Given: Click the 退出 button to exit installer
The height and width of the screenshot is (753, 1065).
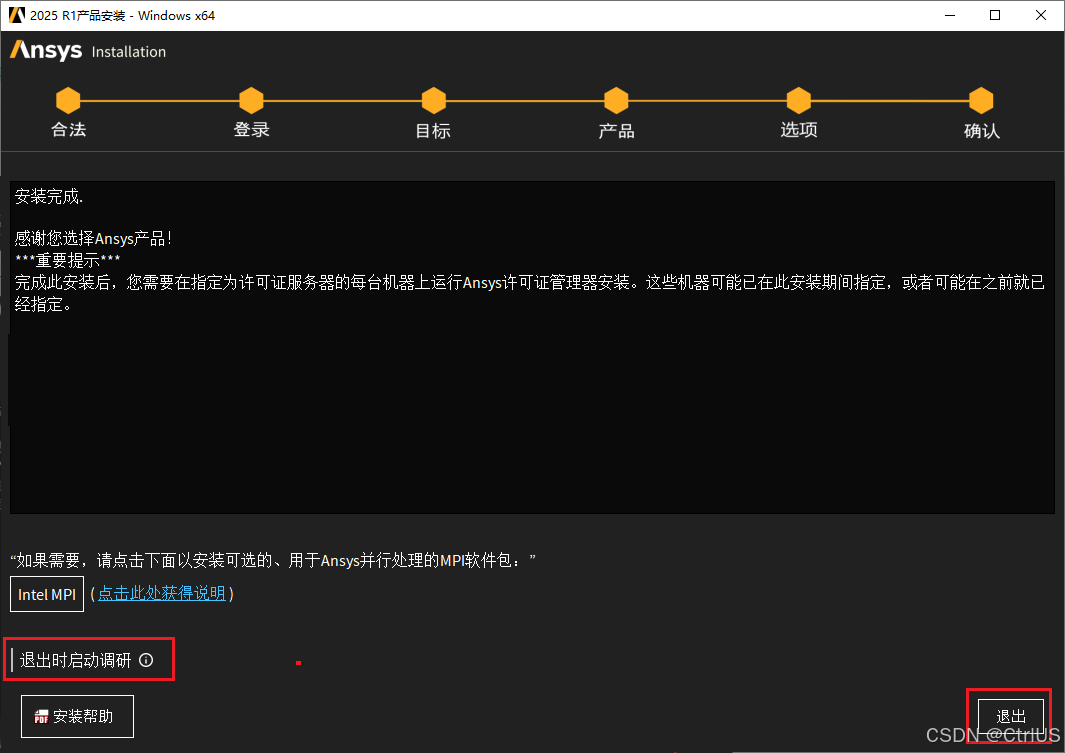Looking at the screenshot, I should pyautogui.click(x=1011, y=717).
